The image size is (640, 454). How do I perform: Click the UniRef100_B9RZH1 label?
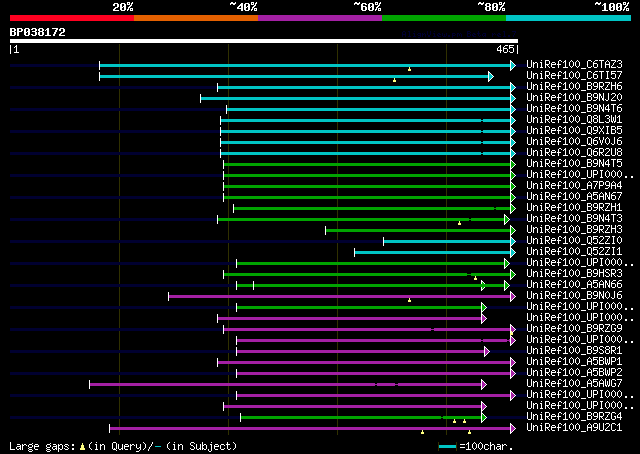click(x=574, y=208)
